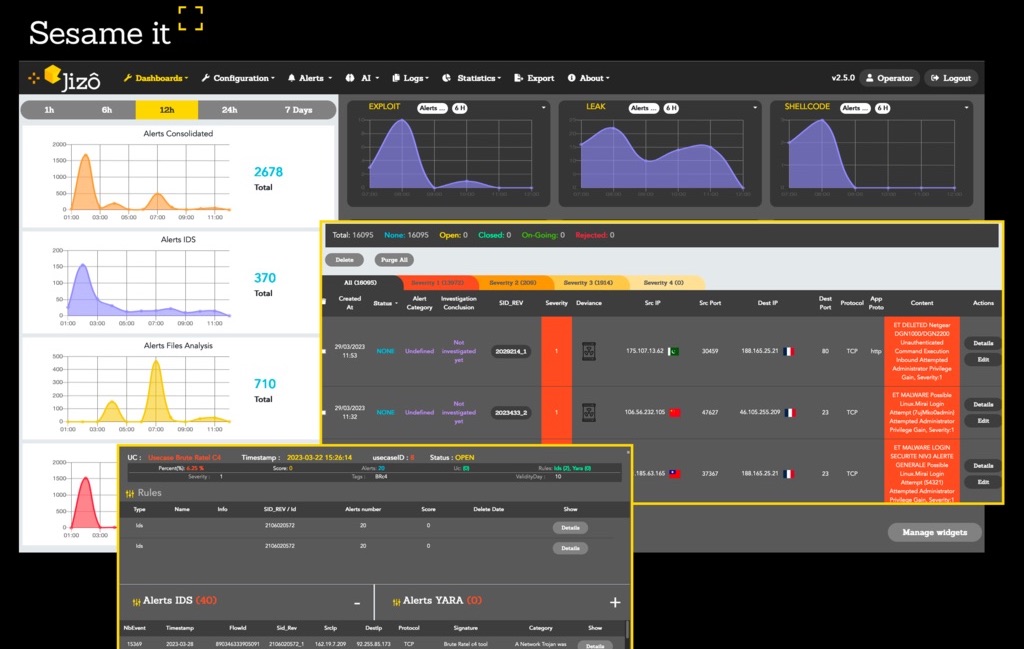Image resolution: width=1024 pixels, height=649 pixels.
Task: Click Details for the first Ids rule
Action: click(x=570, y=528)
